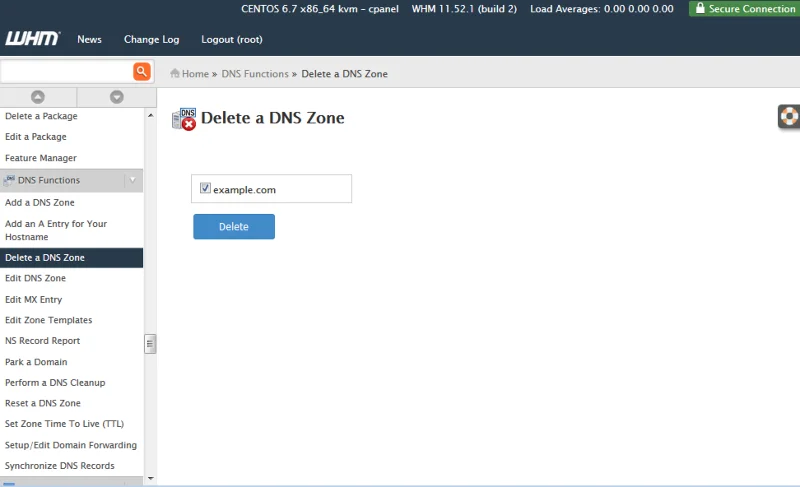Click the Load Averages status text

602,9
